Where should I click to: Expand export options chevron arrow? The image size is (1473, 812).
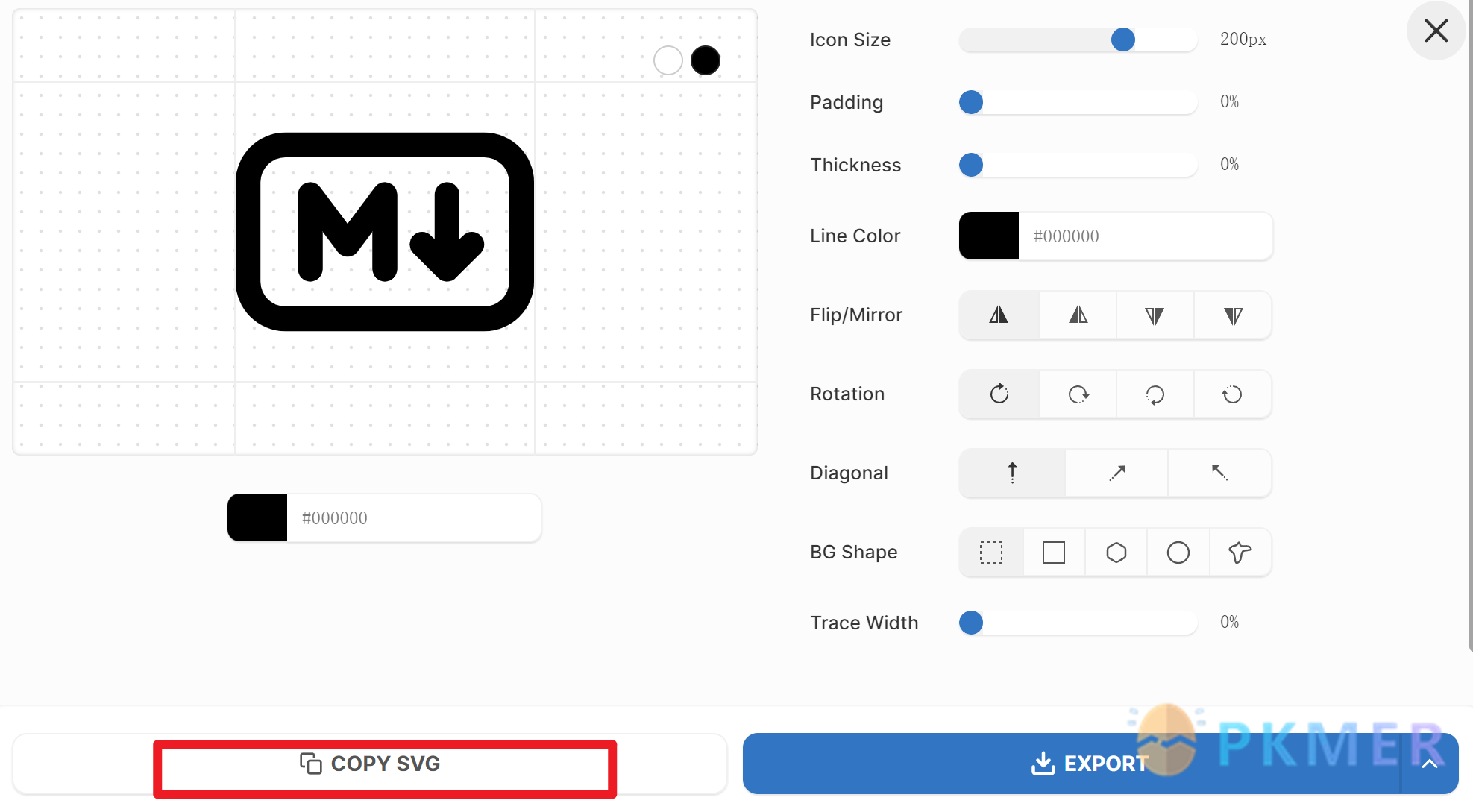1429,764
